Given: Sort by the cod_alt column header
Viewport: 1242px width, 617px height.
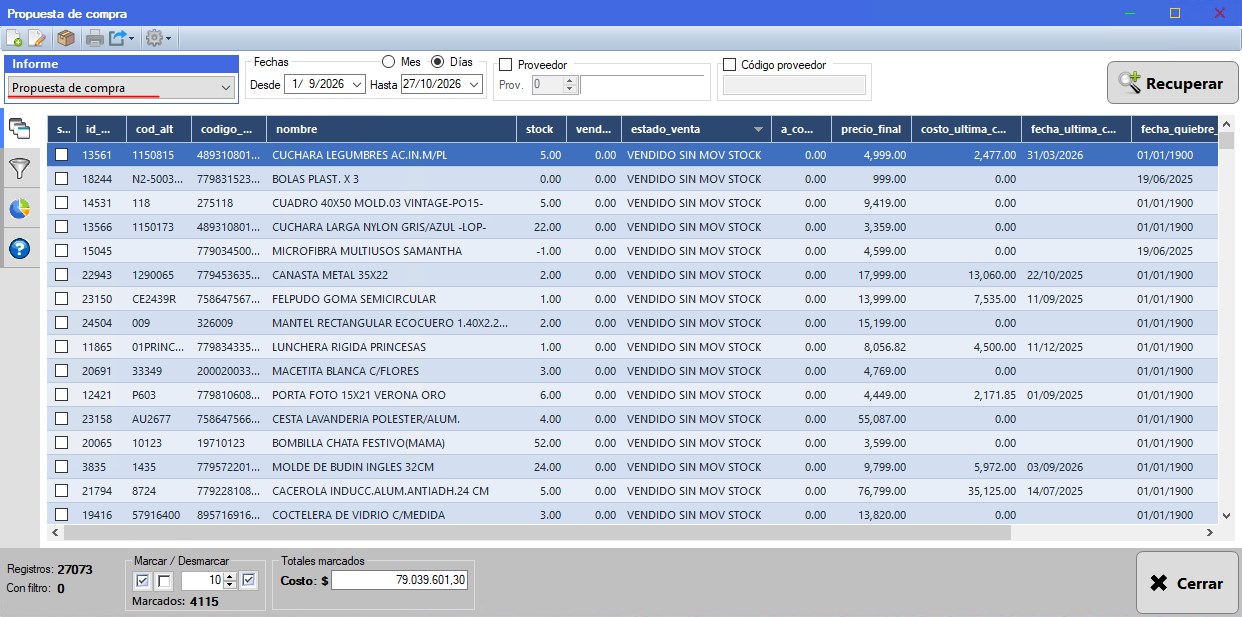Looking at the screenshot, I should (x=159, y=129).
